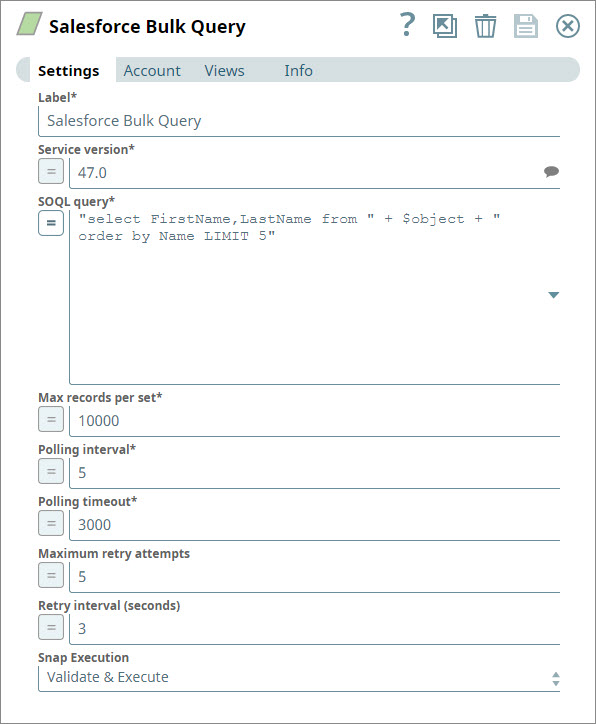Screen dimensions: 596x724
Task: Open the Info tab
Action: [298, 71]
